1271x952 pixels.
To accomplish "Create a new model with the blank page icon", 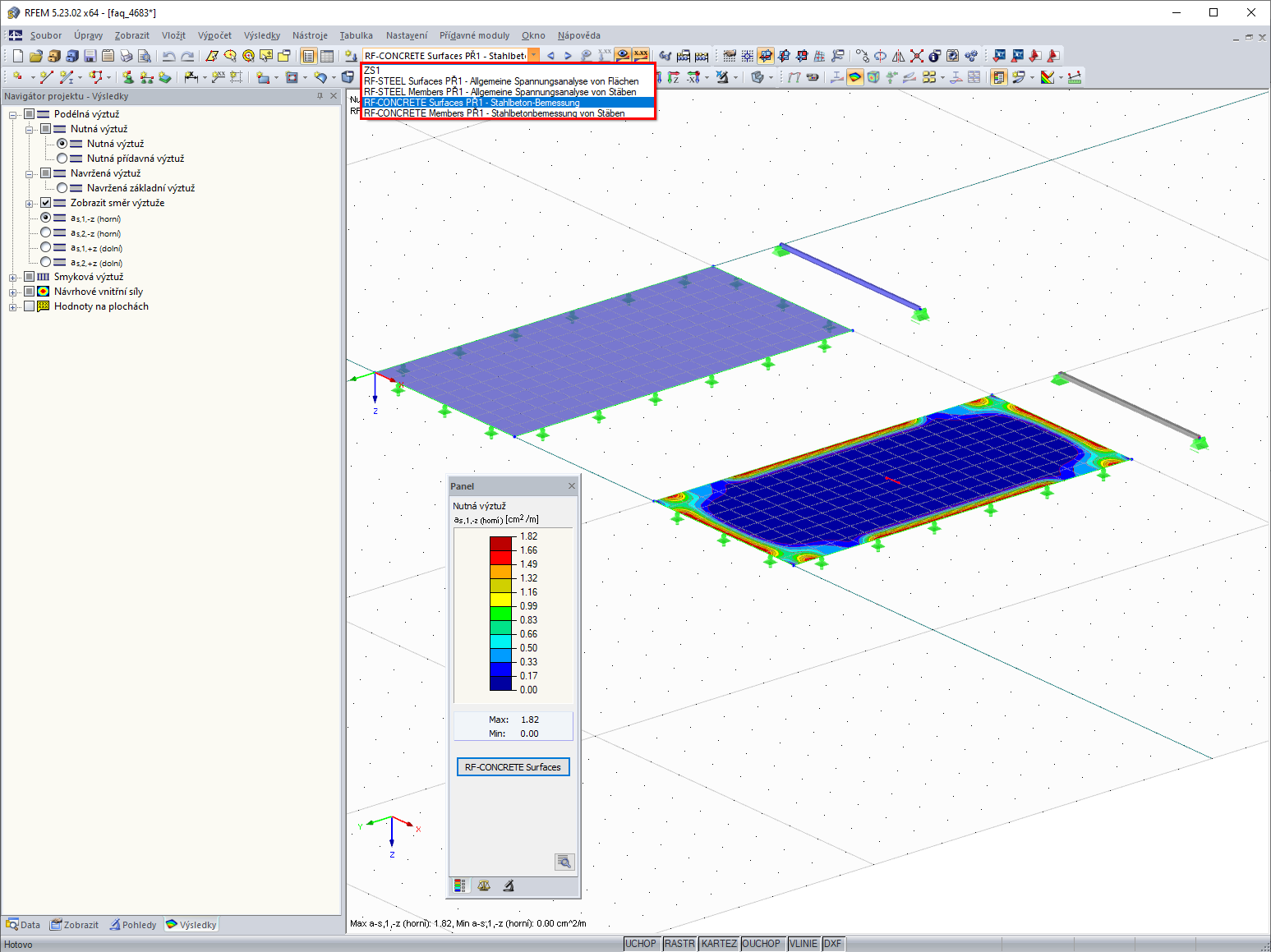I will click(x=18, y=56).
